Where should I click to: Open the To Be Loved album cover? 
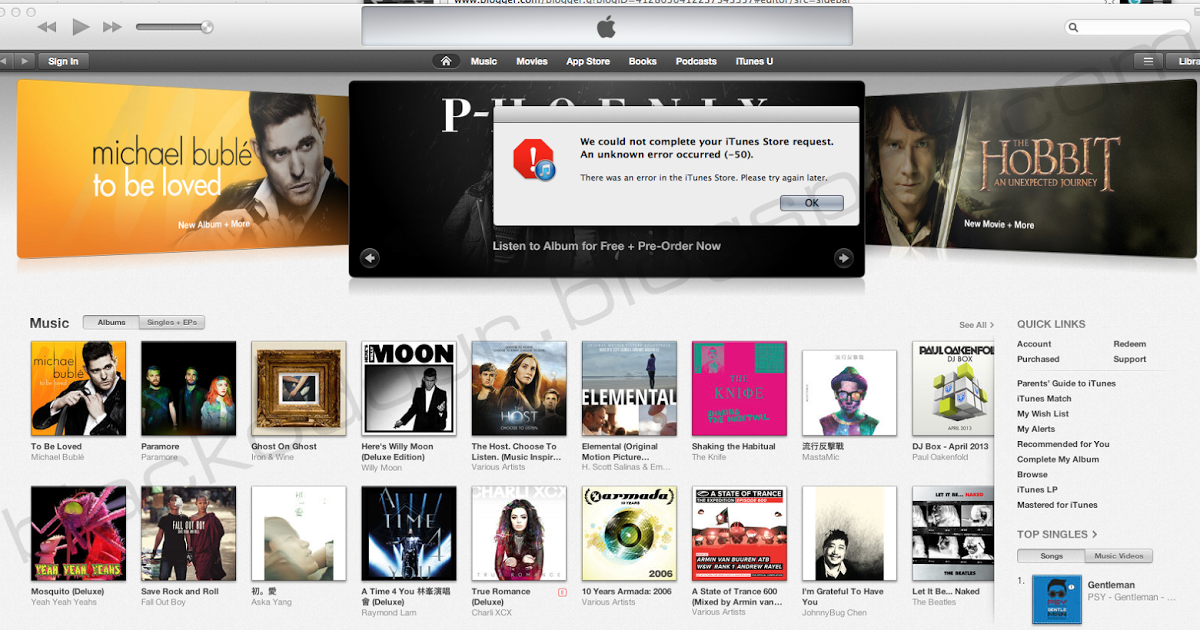pos(78,389)
